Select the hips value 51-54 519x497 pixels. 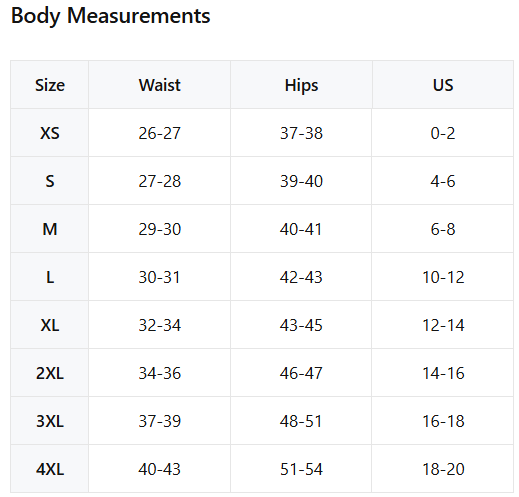[301, 469]
